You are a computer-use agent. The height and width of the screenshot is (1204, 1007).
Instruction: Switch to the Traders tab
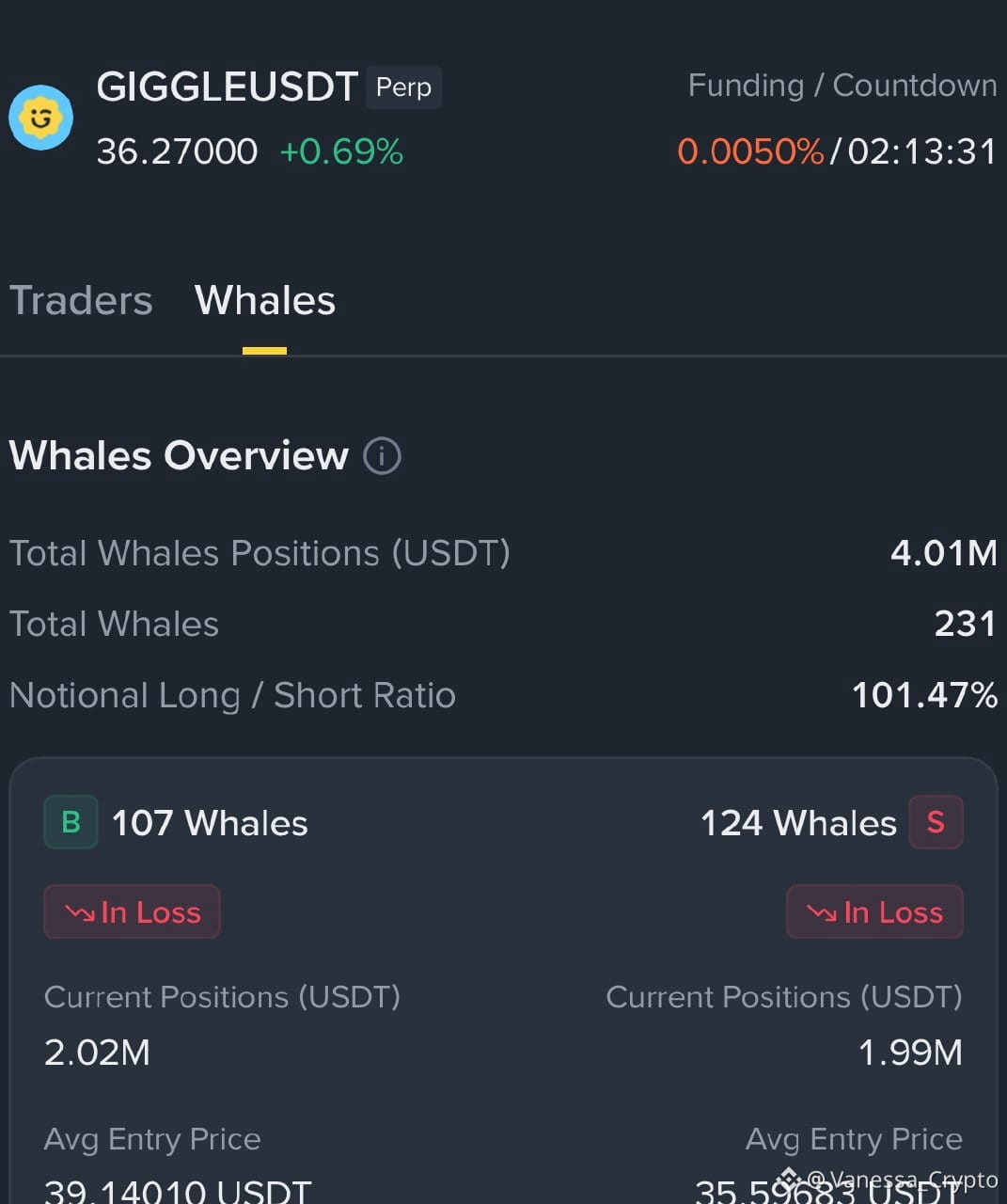tap(81, 301)
